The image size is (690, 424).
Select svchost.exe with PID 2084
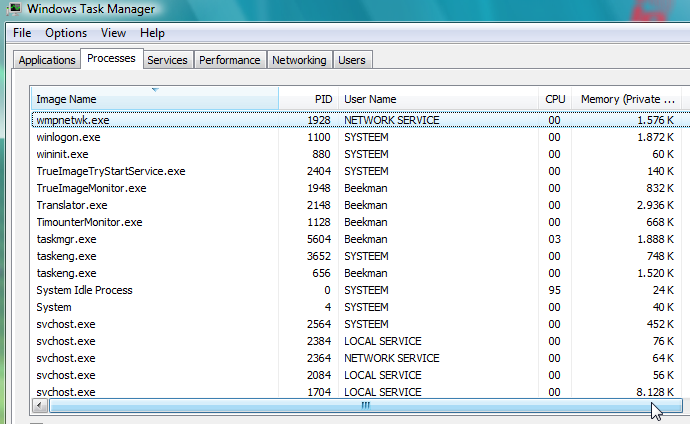tap(361, 375)
